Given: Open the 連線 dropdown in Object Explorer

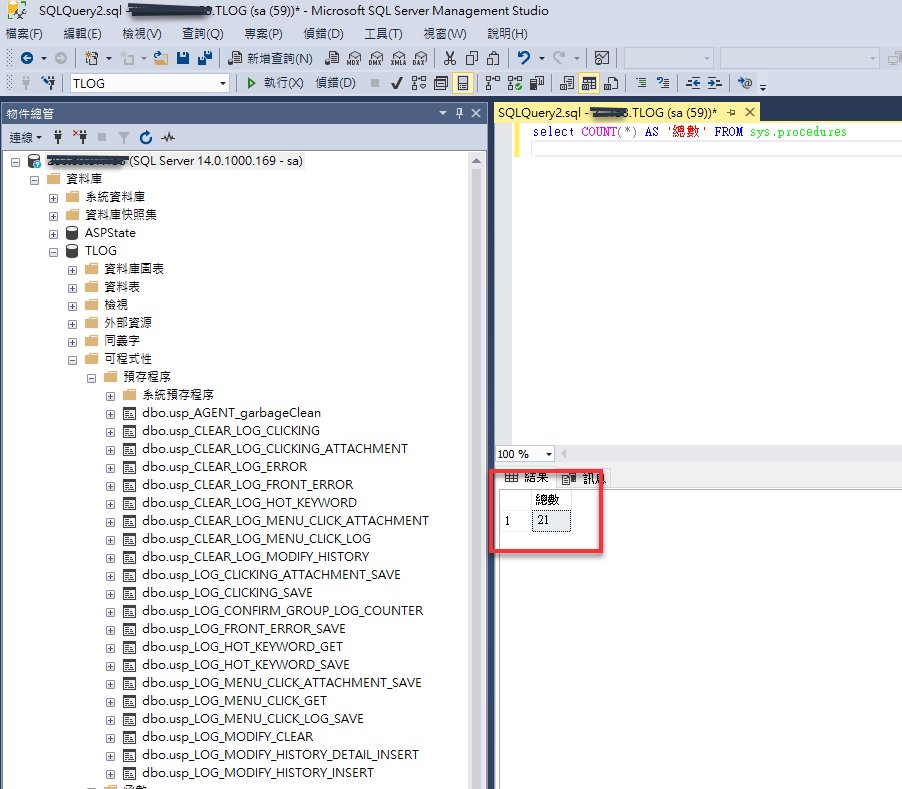Looking at the screenshot, I should pos(26,137).
